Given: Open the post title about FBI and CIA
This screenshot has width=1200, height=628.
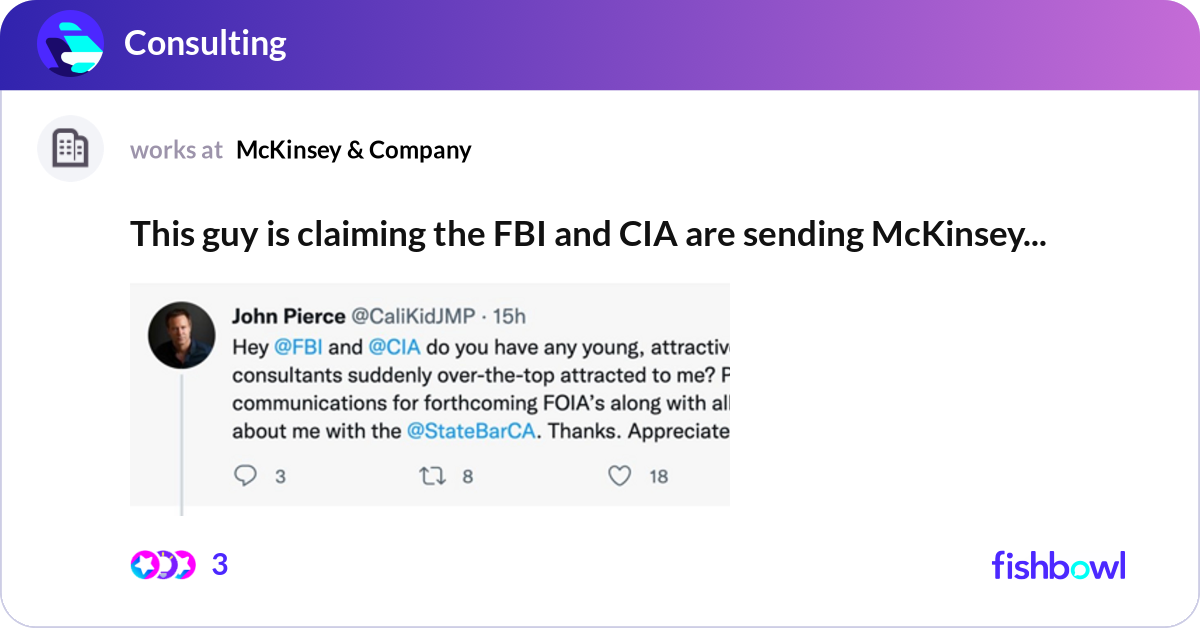Looking at the screenshot, I should point(588,234).
